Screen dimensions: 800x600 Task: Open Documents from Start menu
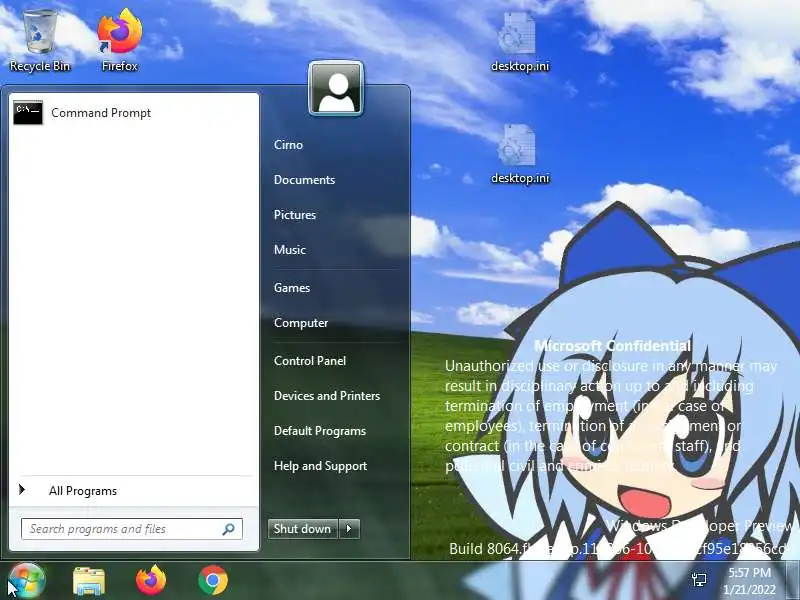coord(304,180)
